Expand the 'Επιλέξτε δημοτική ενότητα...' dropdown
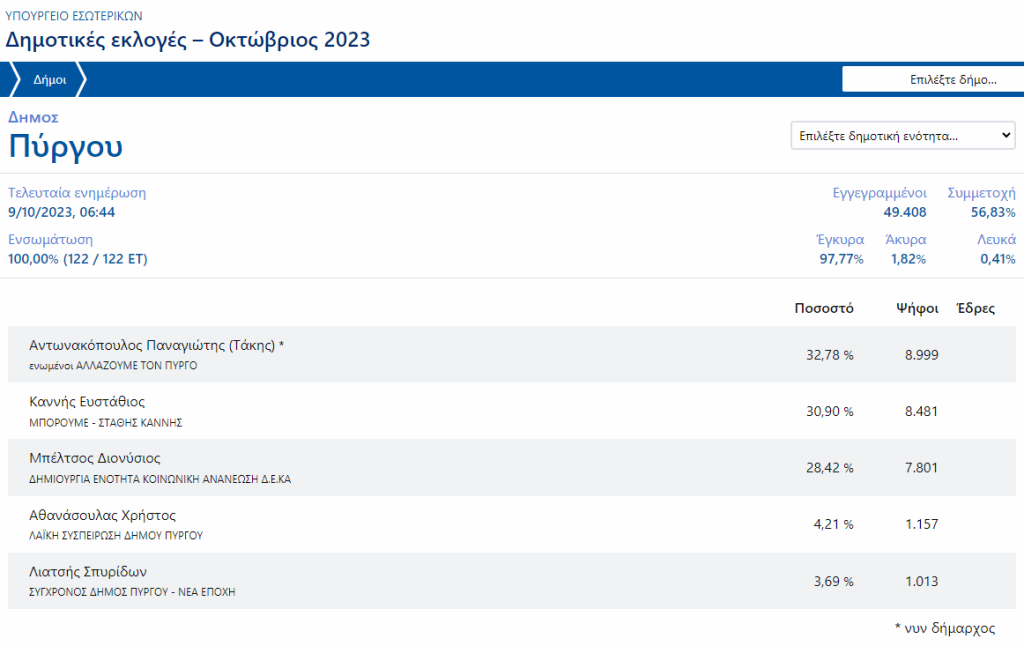1024x646 pixels. (903, 136)
